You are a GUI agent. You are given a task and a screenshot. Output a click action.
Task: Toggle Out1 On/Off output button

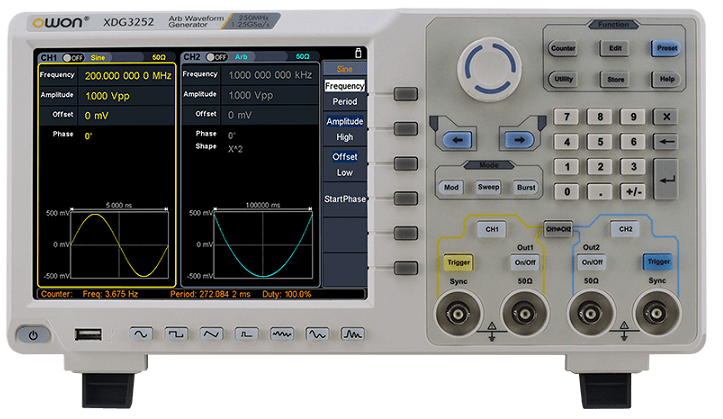pyautogui.click(x=524, y=262)
